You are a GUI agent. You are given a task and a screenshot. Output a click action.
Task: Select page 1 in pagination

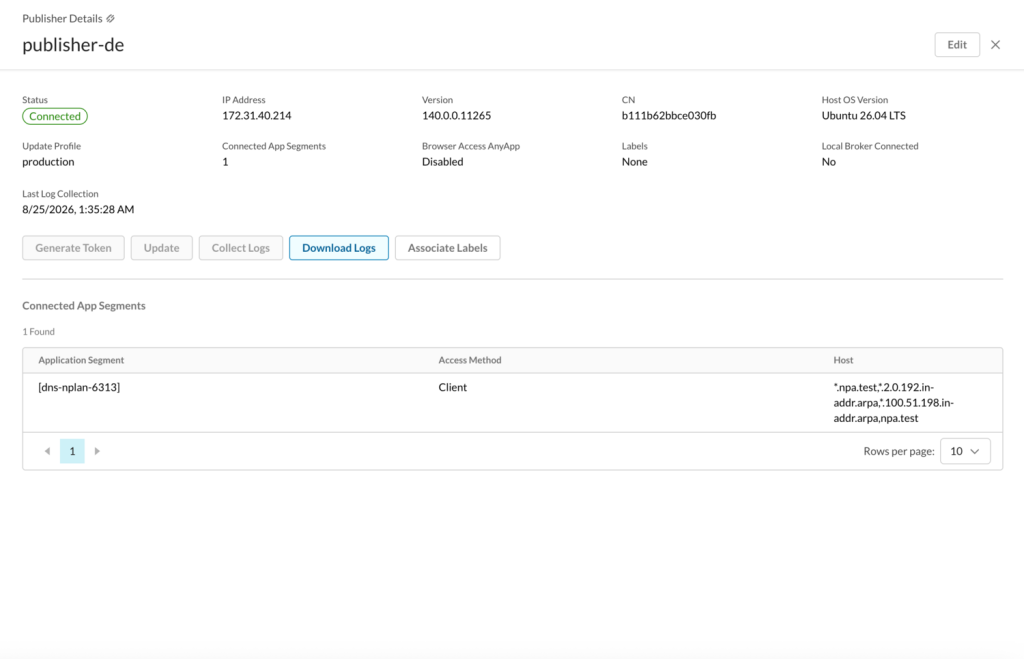72,451
